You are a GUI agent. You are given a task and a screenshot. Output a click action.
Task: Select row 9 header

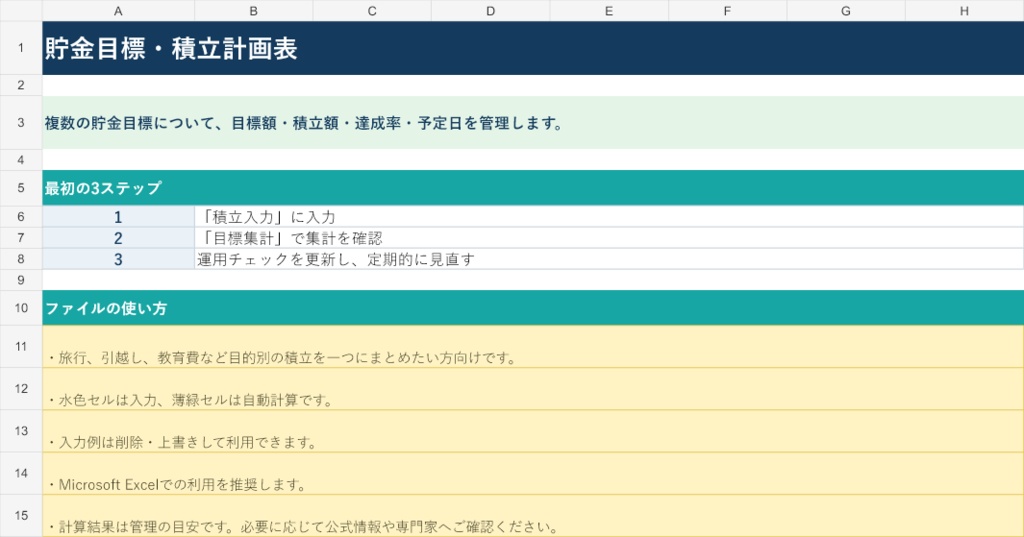(x=21, y=280)
